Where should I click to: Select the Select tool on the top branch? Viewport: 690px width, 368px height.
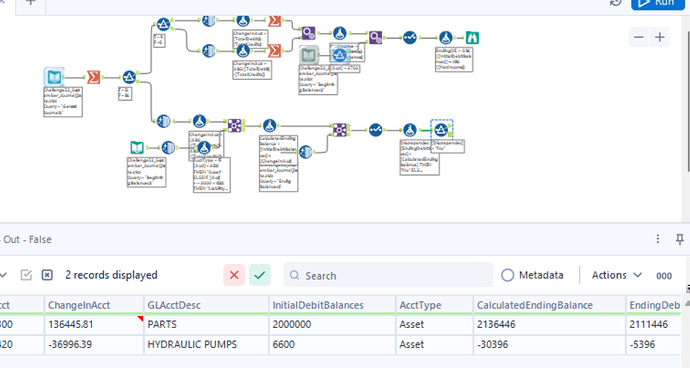[410, 37]
